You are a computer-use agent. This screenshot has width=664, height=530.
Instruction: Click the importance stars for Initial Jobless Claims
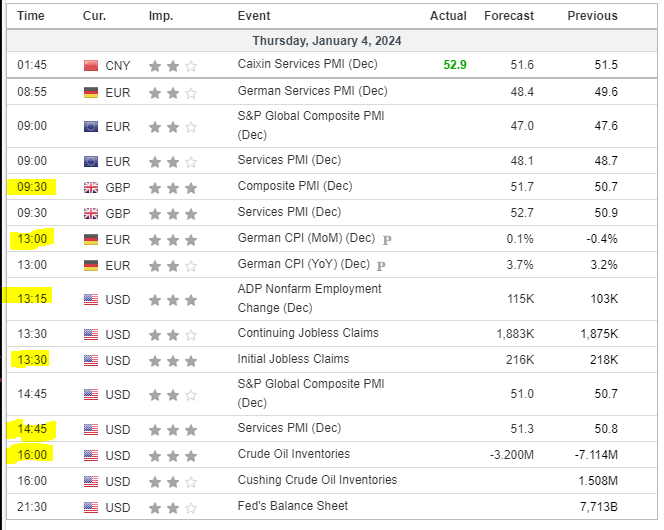click(x=172, y=360)
